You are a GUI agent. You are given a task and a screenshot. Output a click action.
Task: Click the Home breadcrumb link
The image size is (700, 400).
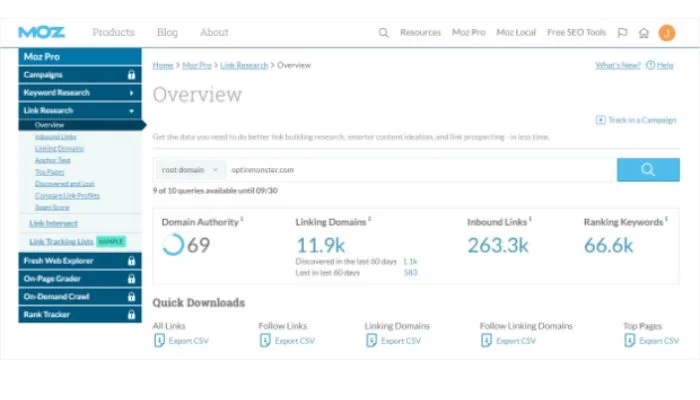coord(162,65)
